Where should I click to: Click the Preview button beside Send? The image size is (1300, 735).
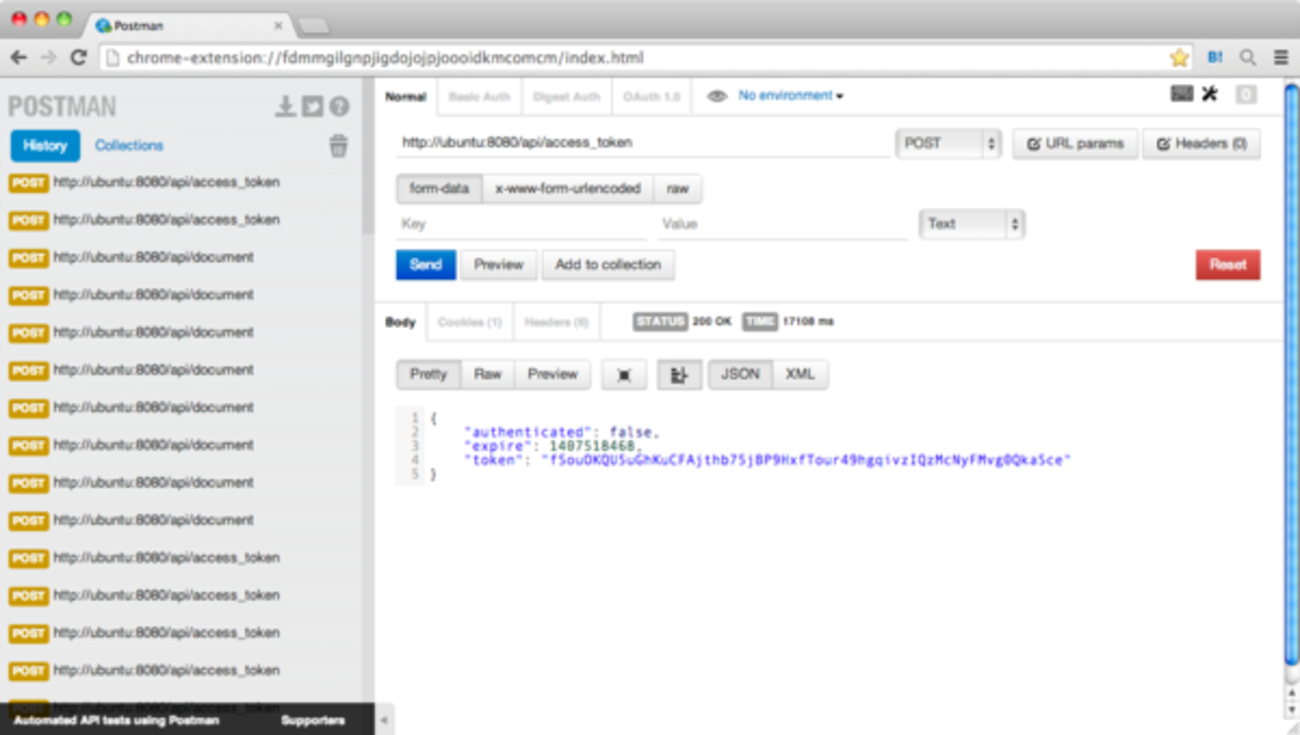tap(499, 265)
